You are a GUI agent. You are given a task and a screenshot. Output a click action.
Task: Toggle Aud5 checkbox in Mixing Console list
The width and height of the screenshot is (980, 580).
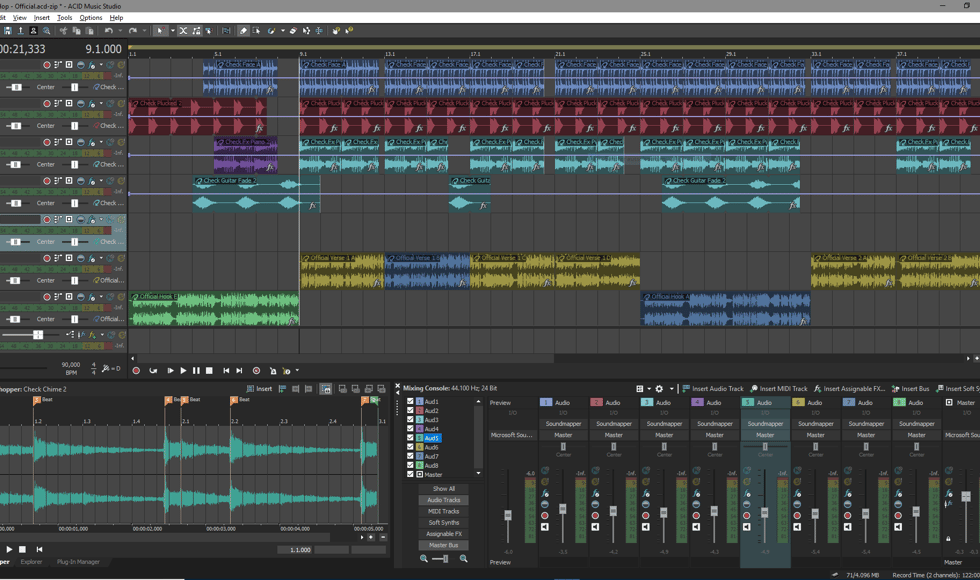(411, 438)
